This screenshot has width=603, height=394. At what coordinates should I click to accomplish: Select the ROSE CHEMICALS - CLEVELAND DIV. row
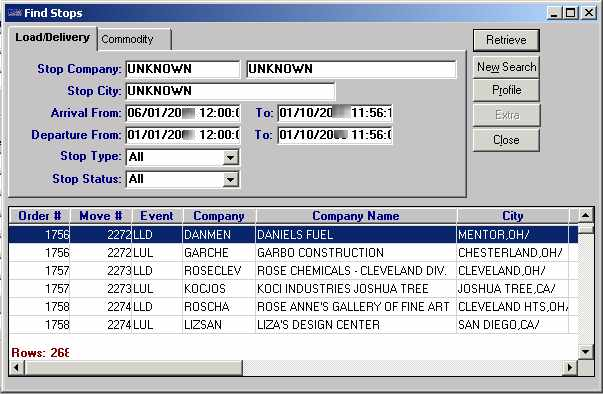293,271
